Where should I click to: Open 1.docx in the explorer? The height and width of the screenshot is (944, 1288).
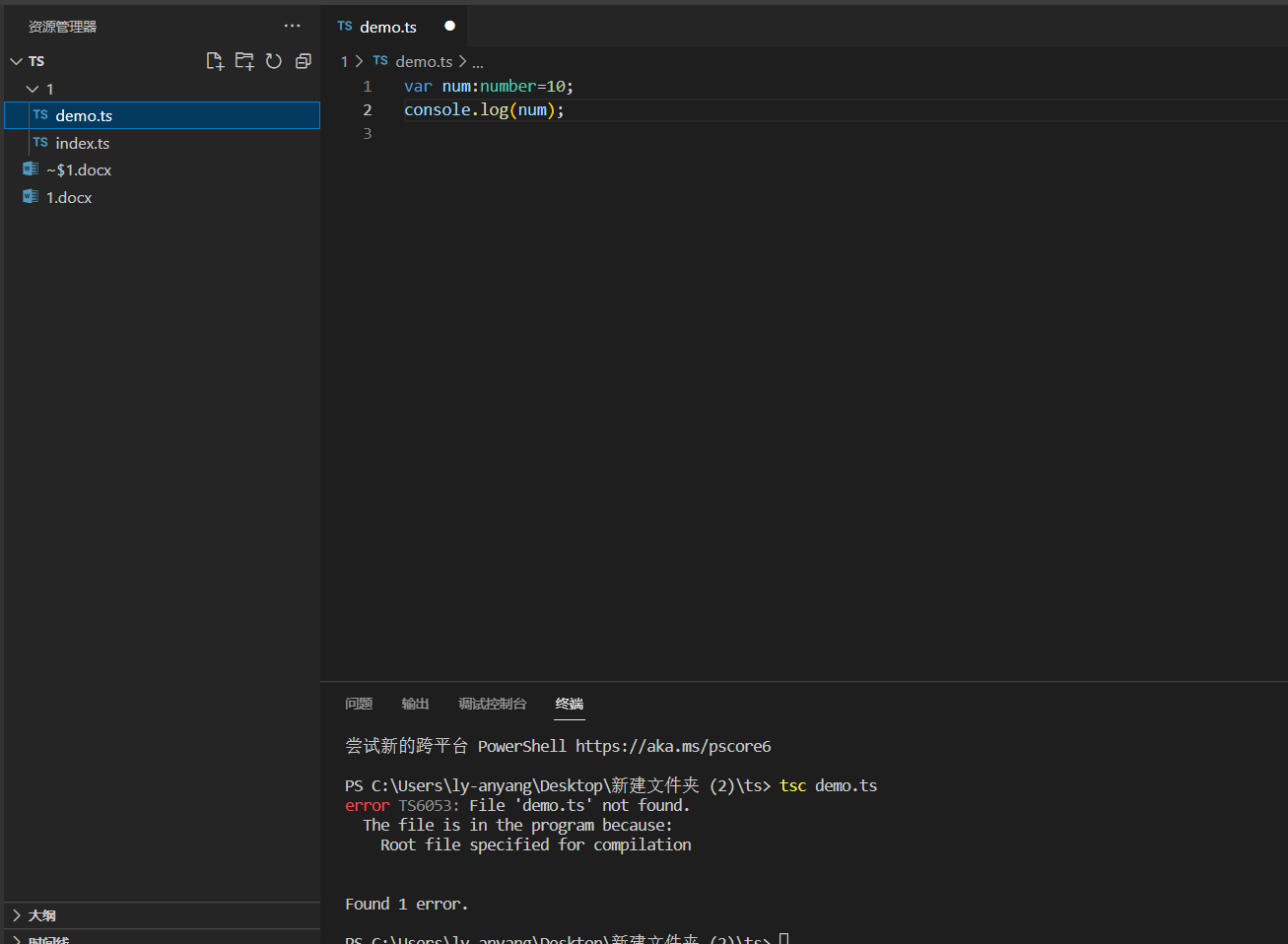pos(162,197)
